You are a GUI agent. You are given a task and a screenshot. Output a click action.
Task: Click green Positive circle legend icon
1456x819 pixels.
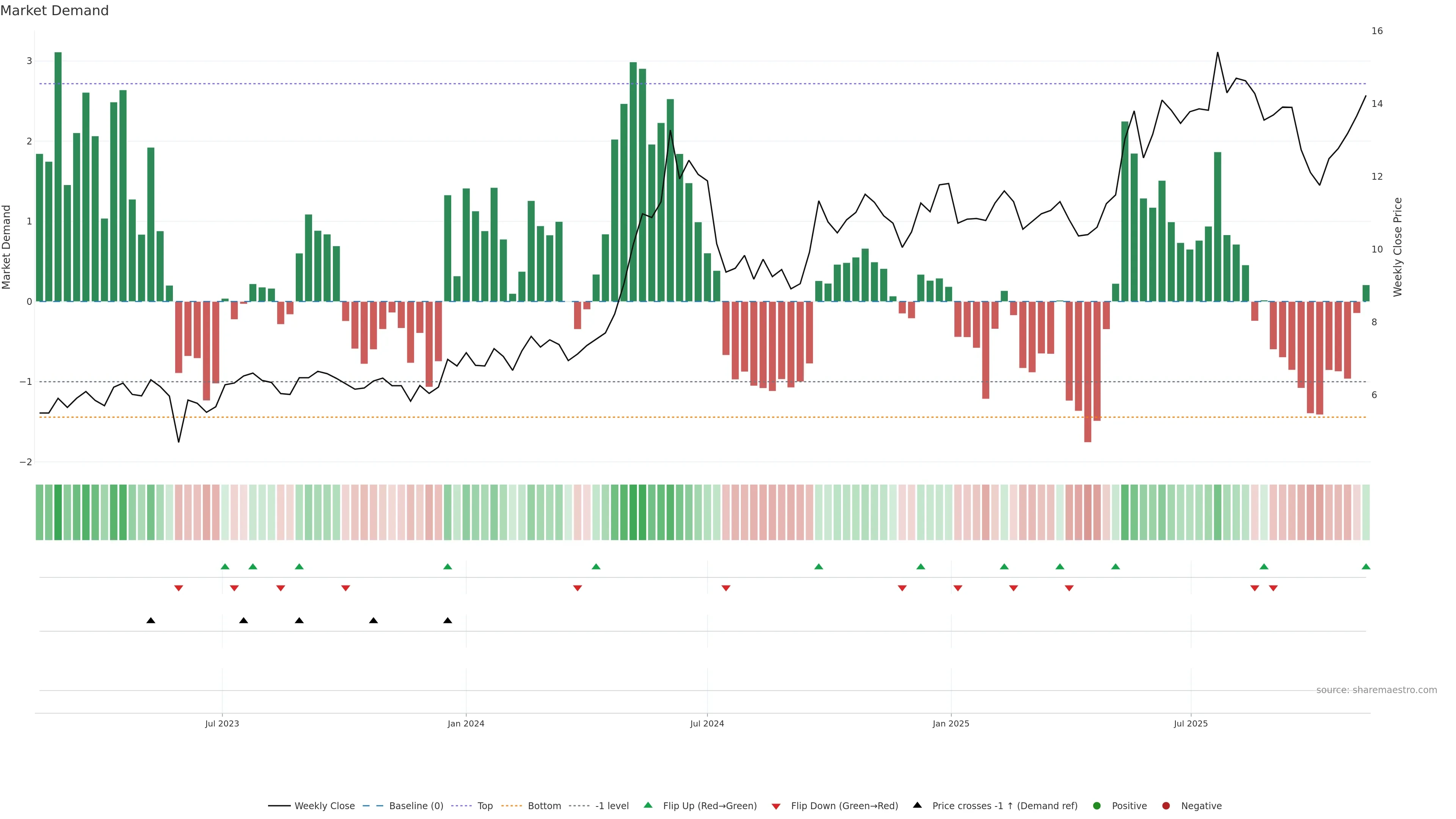(1097, 806)
